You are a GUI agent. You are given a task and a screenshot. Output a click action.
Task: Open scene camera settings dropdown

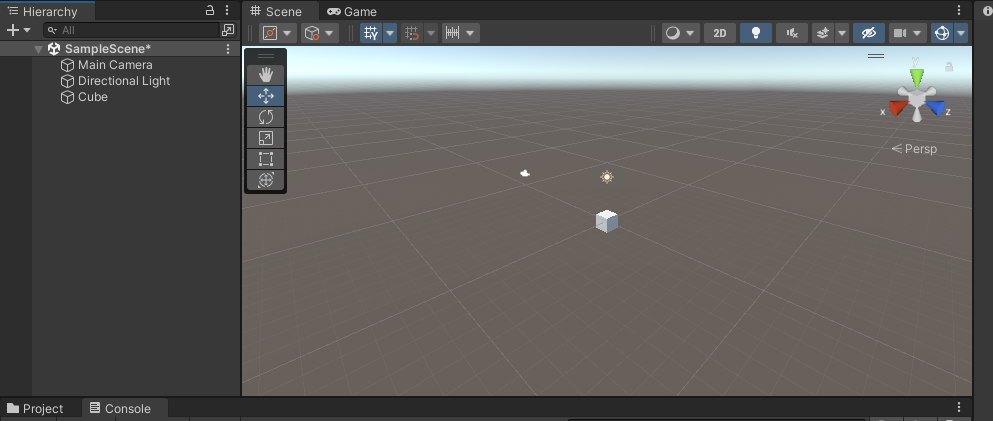pos(908,33)
